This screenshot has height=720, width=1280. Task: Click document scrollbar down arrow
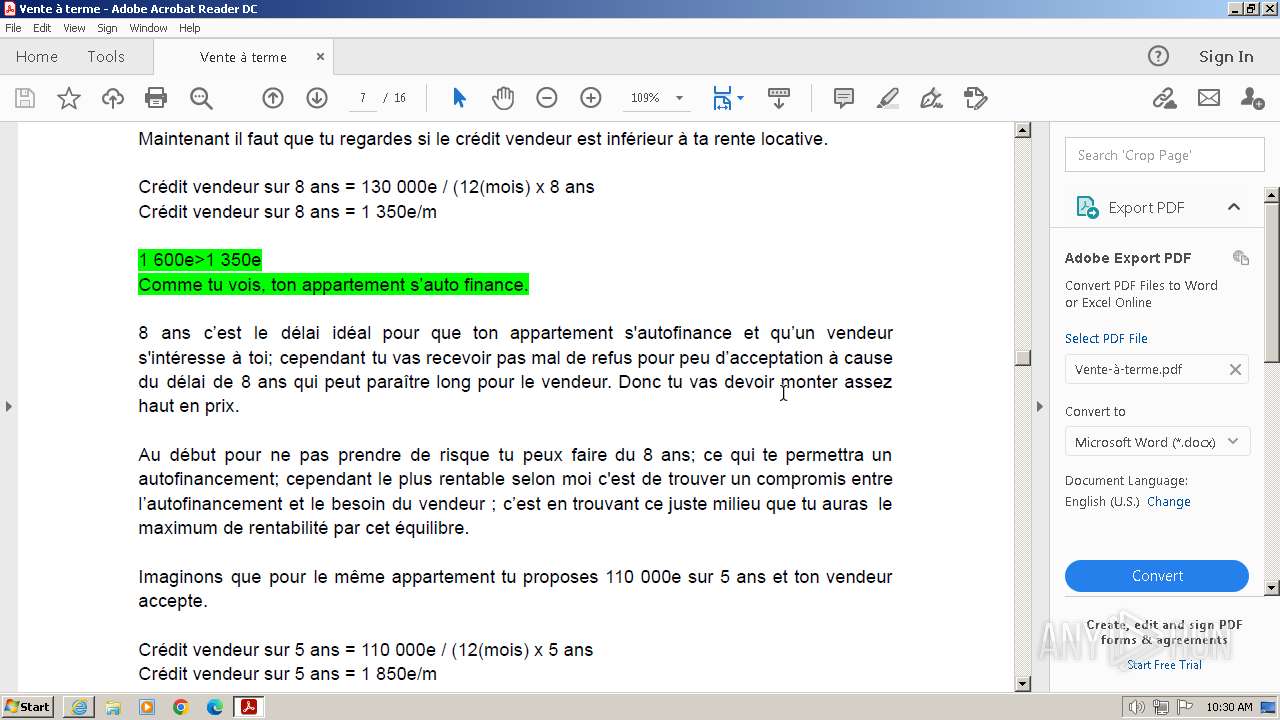pyautogui.click(x=1022, y=684)
